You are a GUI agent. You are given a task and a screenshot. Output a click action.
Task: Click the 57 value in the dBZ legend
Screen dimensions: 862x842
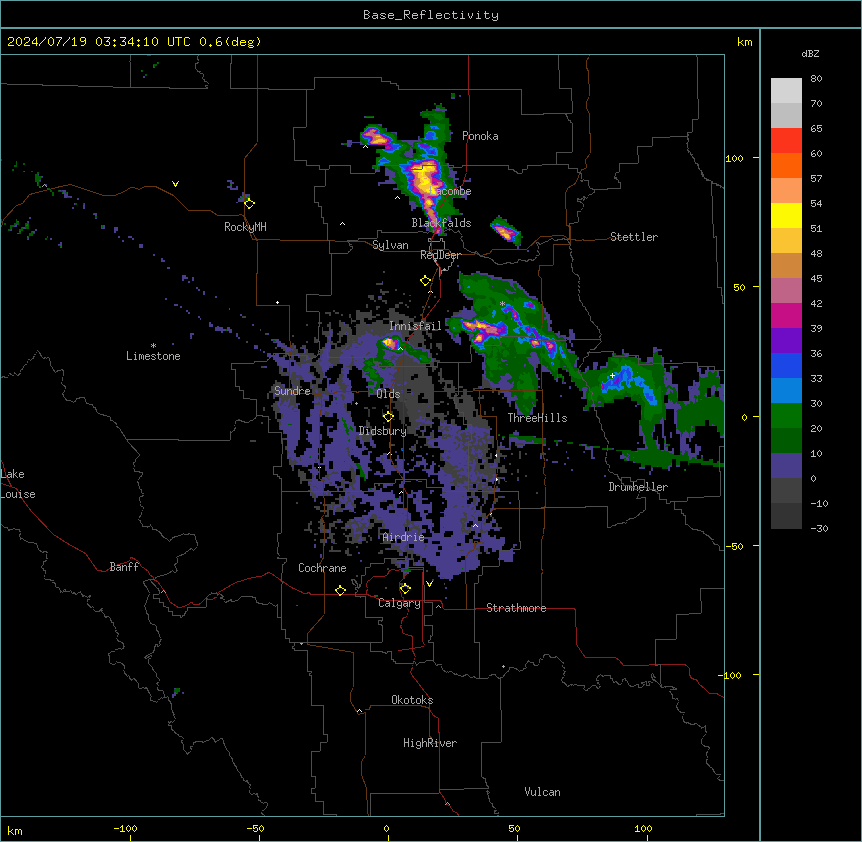pyautogui.click(x=816, y=179)
